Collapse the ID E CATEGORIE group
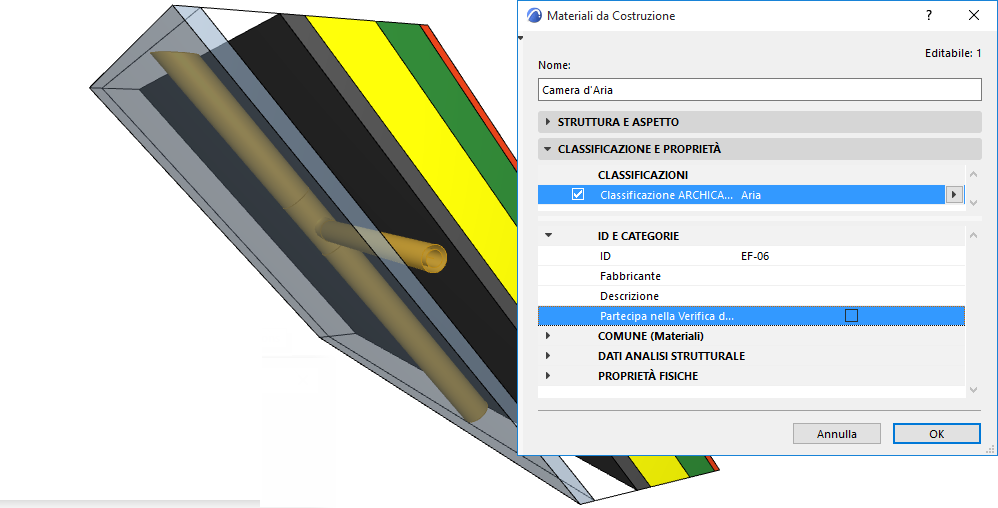The height and width of the screenshot is (508, 998). (x=548, y=236)
